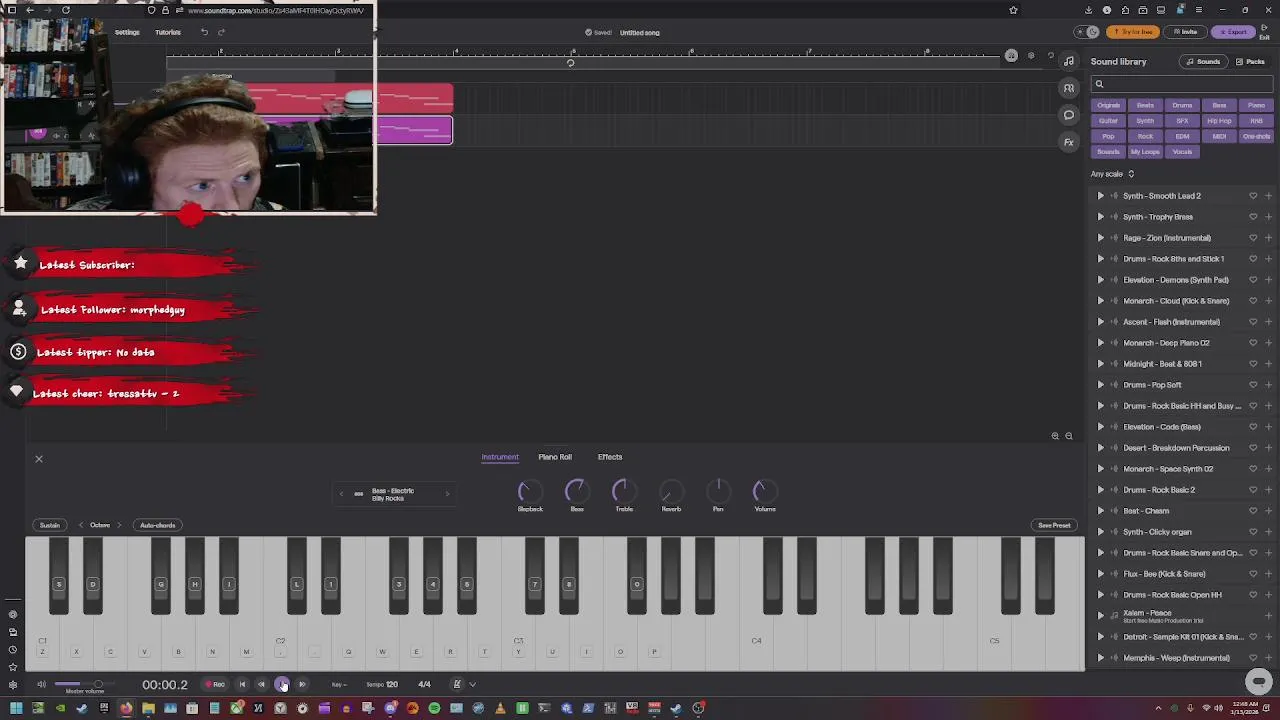Favorite Synth - Trophy Brass heart icon
Image resolution: width=1280 pixels, height=720 pixels.
[1253, 217]
